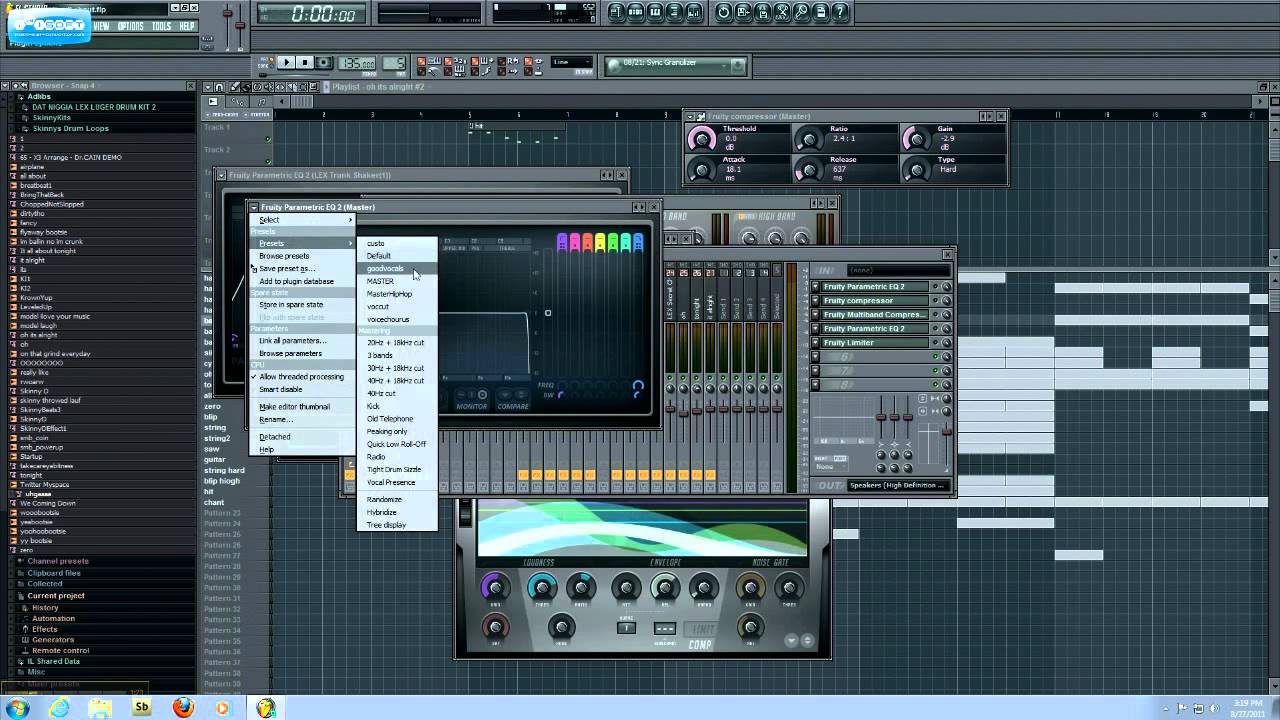This screenshot has width=1280, height=720.
Task: Select the purple EQ band token
Action: [562, 243]
